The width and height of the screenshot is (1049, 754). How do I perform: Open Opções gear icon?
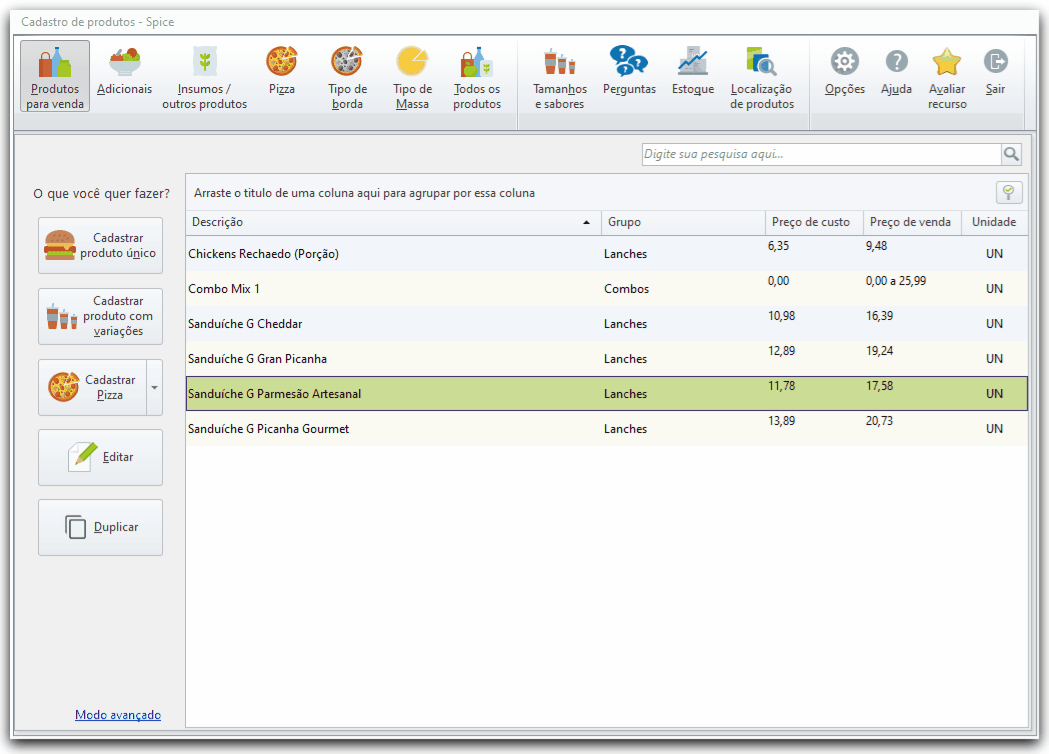pos(844,62)
